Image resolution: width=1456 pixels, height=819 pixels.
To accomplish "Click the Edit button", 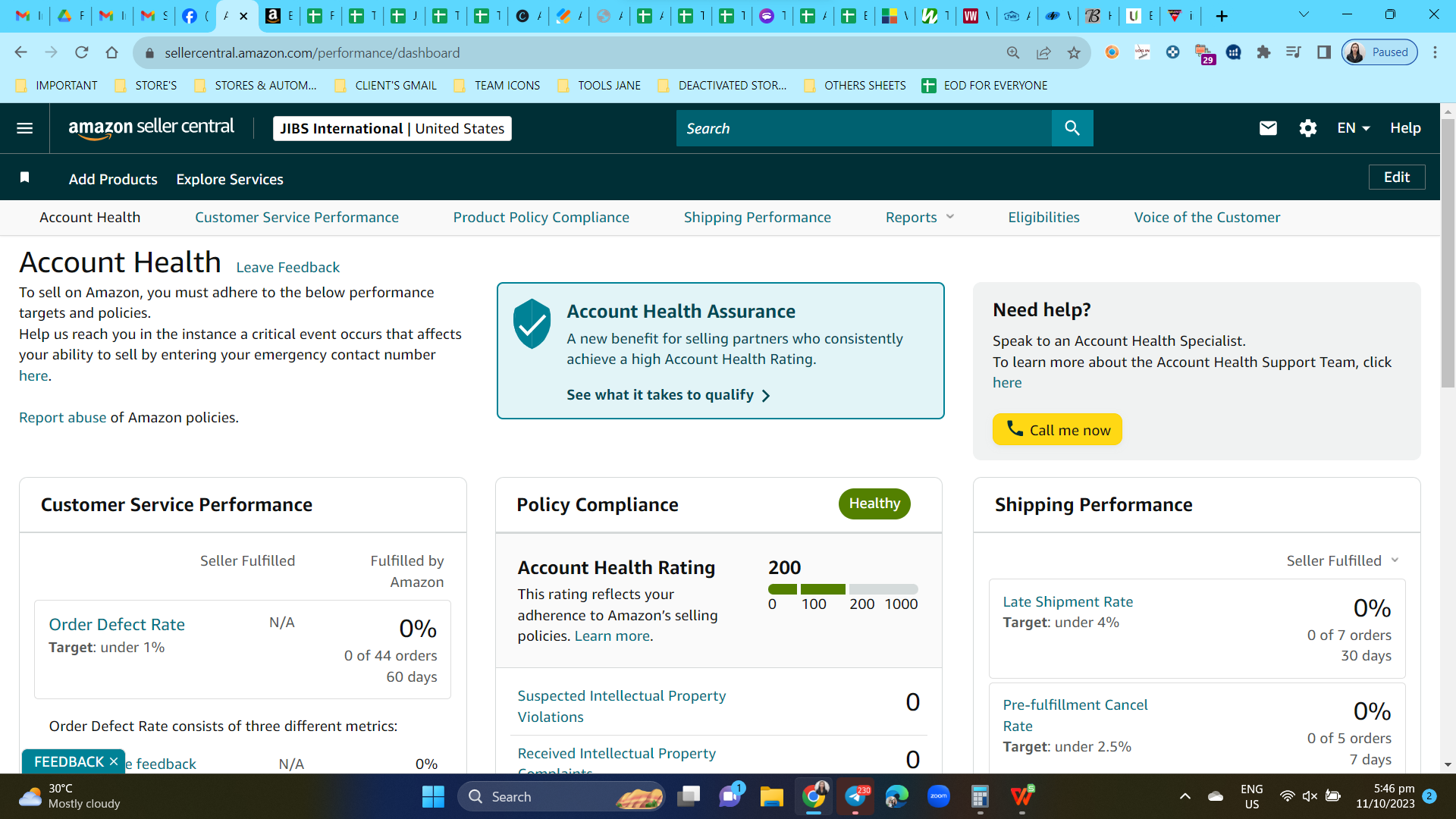I will click(1397, 177).
